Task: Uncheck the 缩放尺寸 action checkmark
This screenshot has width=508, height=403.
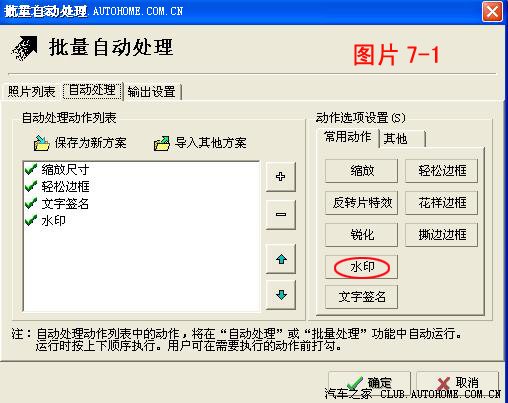Action: [x=31, y=169]
